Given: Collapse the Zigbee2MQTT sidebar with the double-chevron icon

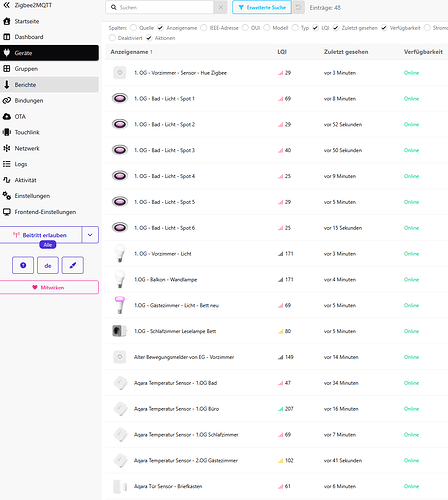Looking at the screenshot, I should 7,5.
